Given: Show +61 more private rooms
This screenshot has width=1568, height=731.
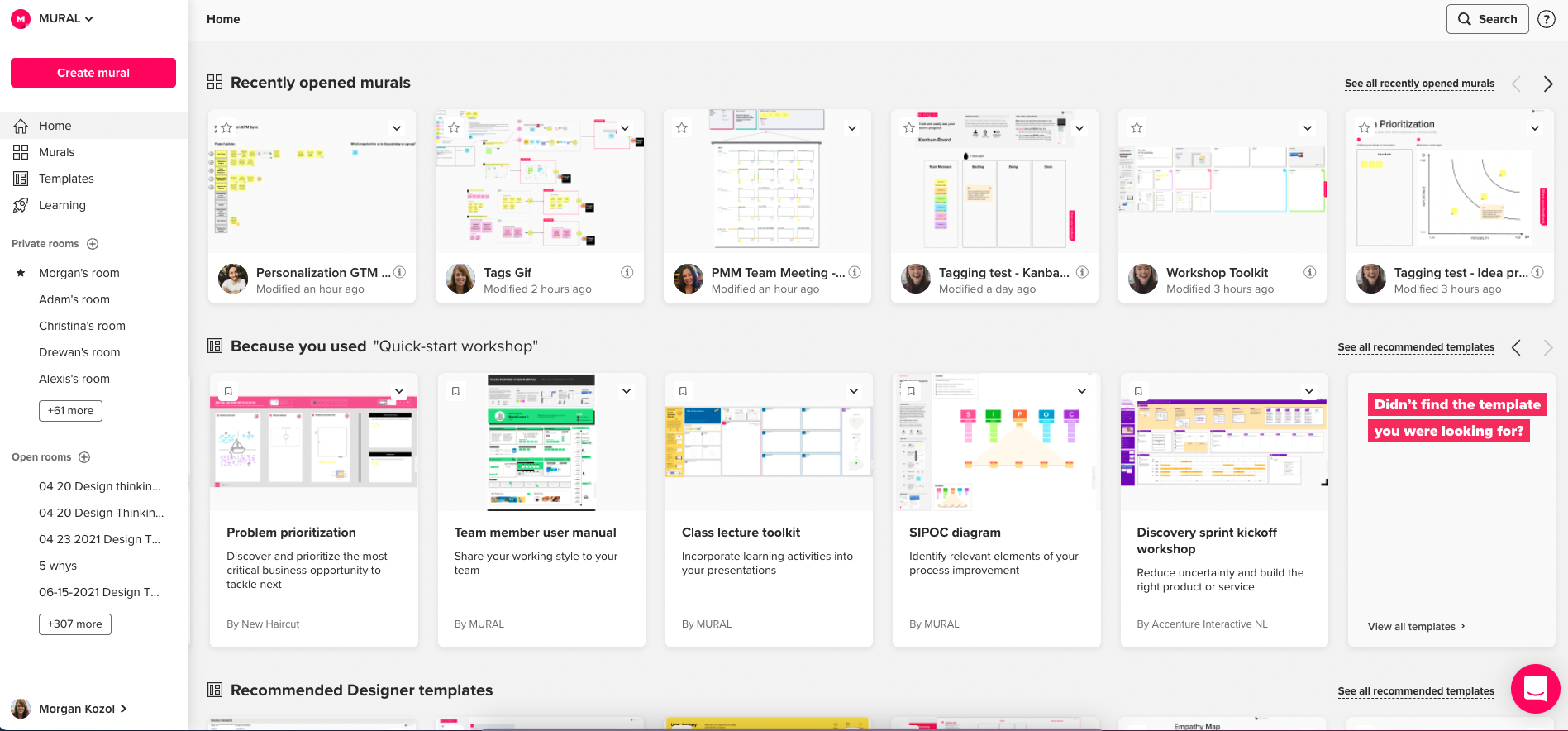Looking at the screenshot, I should 70,411.
